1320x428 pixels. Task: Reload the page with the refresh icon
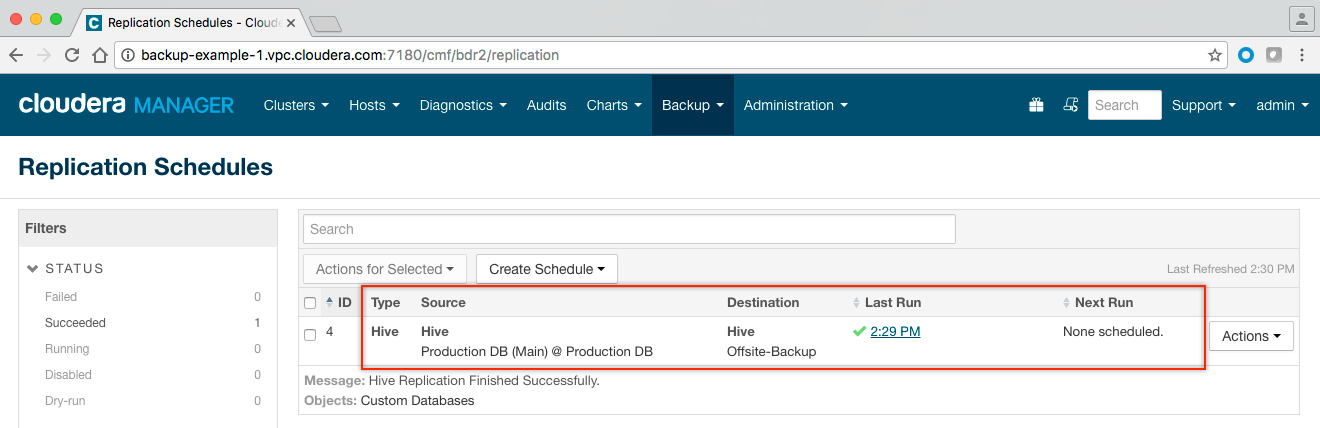(72, 56)
